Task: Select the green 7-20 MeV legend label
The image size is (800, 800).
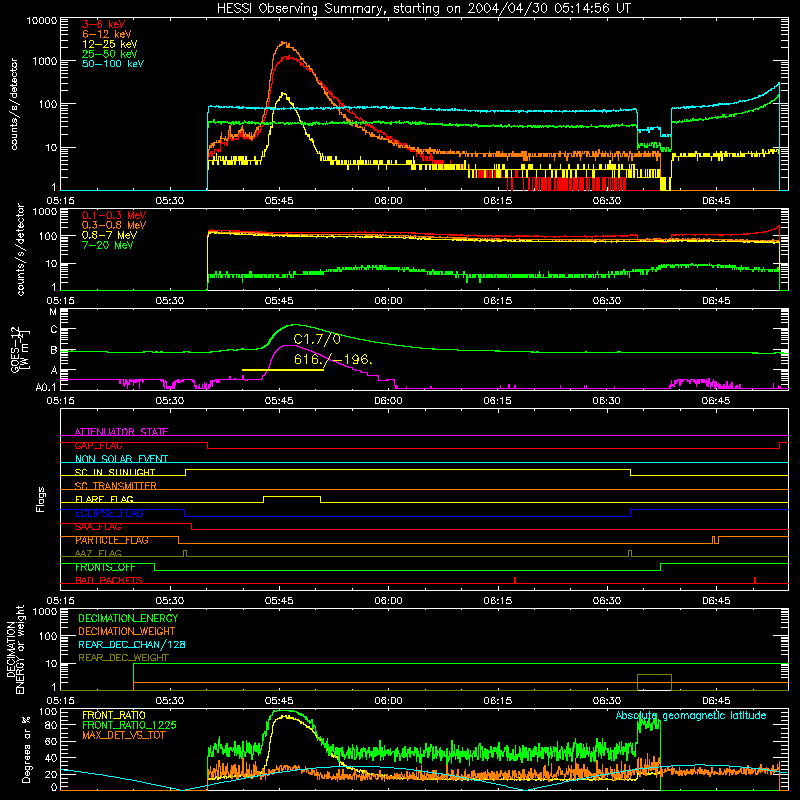Action: 108,245
